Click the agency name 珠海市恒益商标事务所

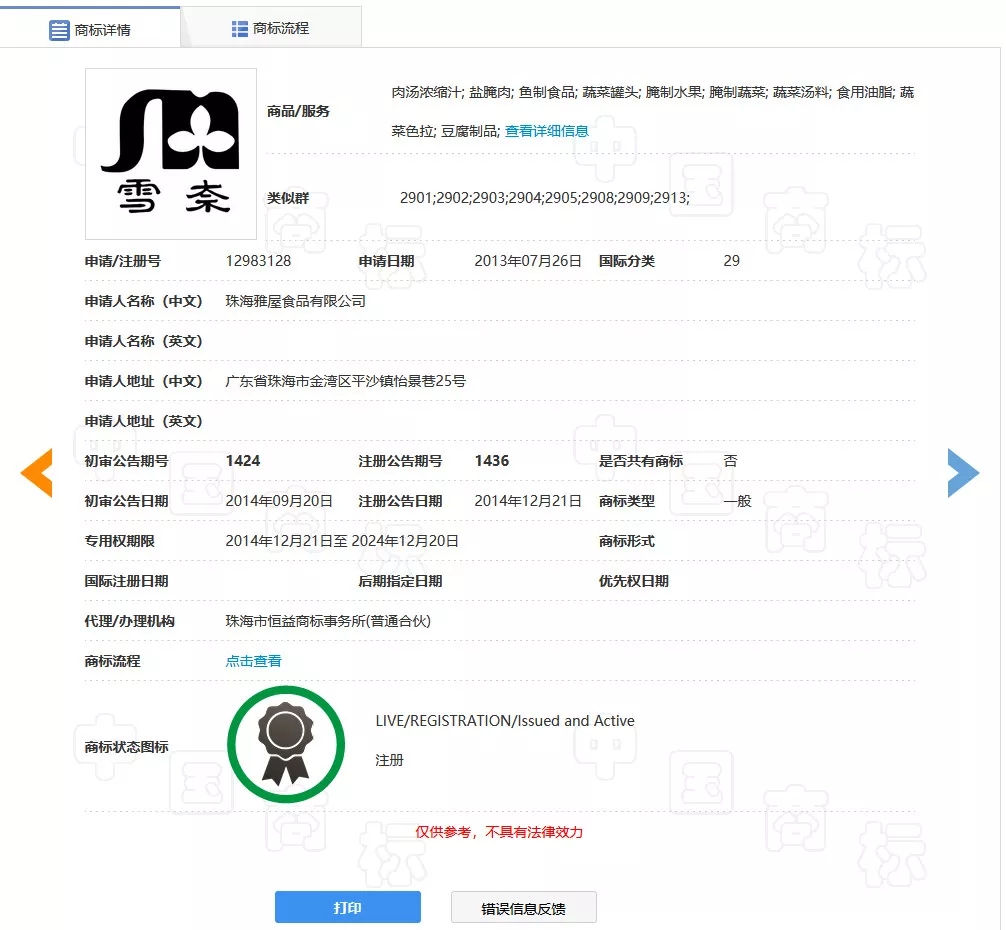pyautogui.click(x=328, y=621)
